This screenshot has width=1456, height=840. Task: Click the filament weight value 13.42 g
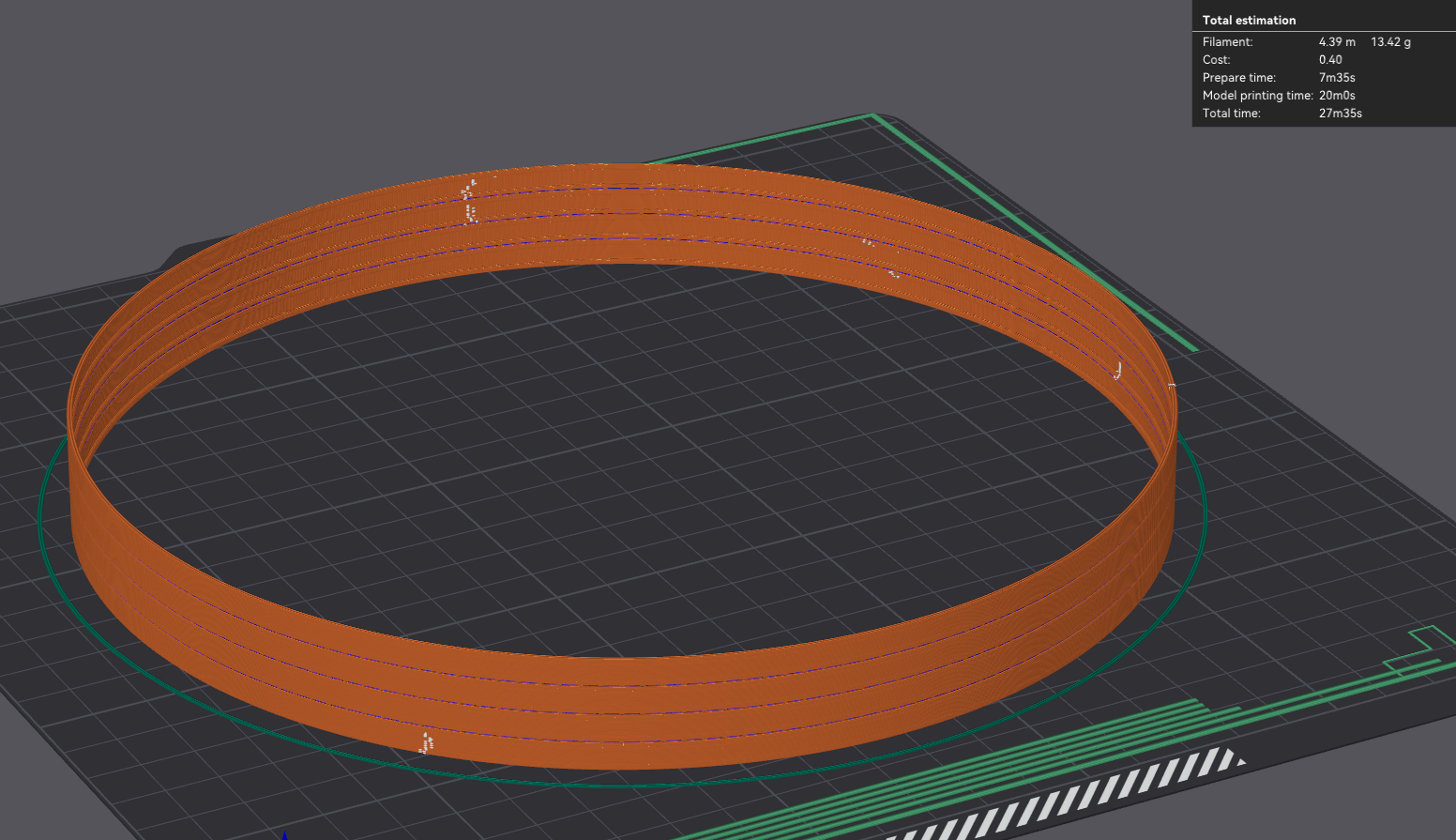point(1390,41)
